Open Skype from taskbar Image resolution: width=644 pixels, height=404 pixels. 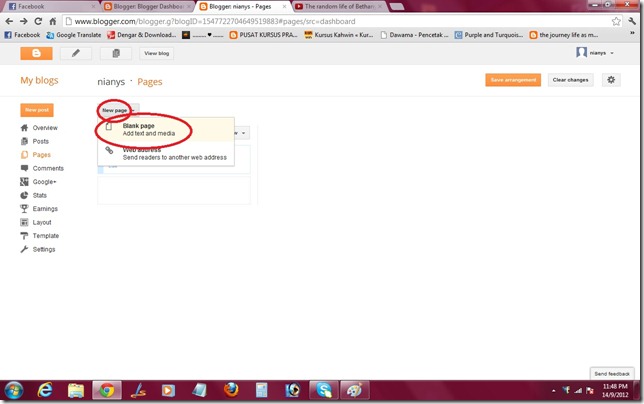coord(324,390)
